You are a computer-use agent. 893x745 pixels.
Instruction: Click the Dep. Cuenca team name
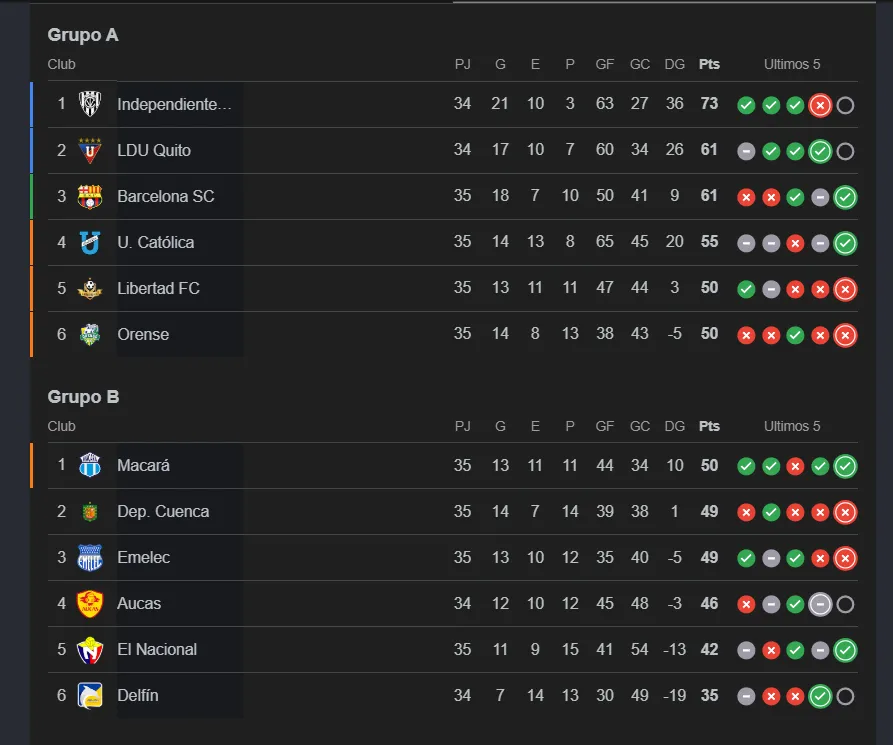tap(163, 511)
